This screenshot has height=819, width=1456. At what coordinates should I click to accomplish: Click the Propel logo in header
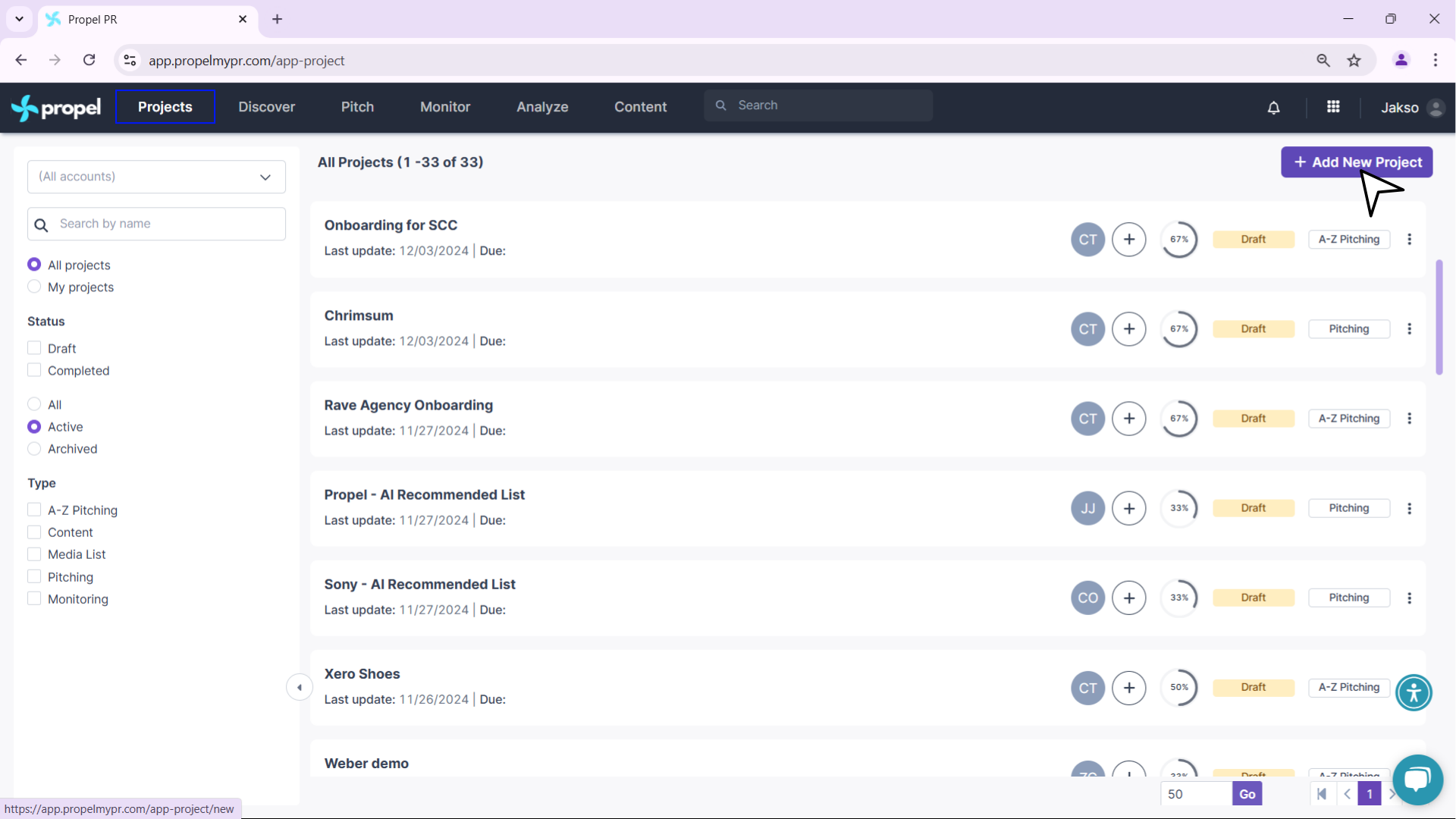[56, 108]
